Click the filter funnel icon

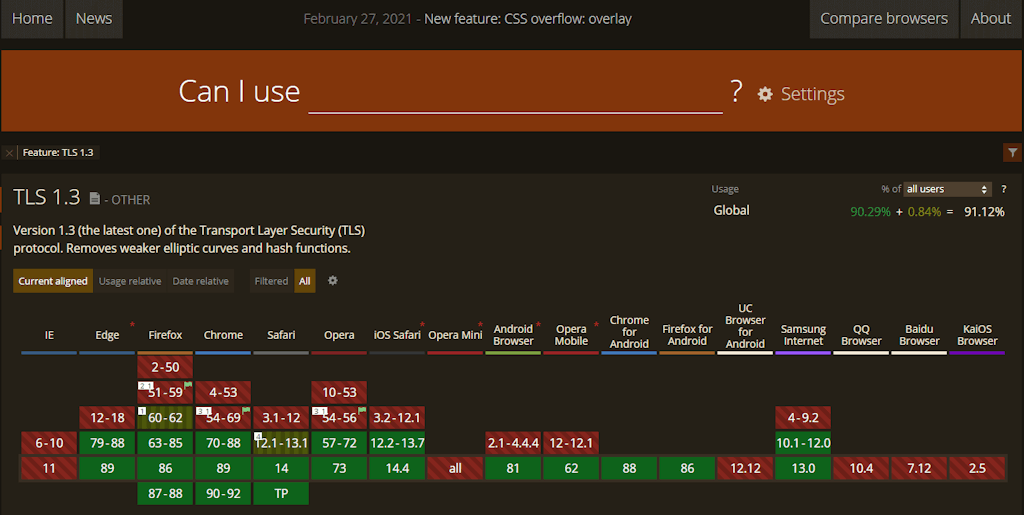point(1012,153)
